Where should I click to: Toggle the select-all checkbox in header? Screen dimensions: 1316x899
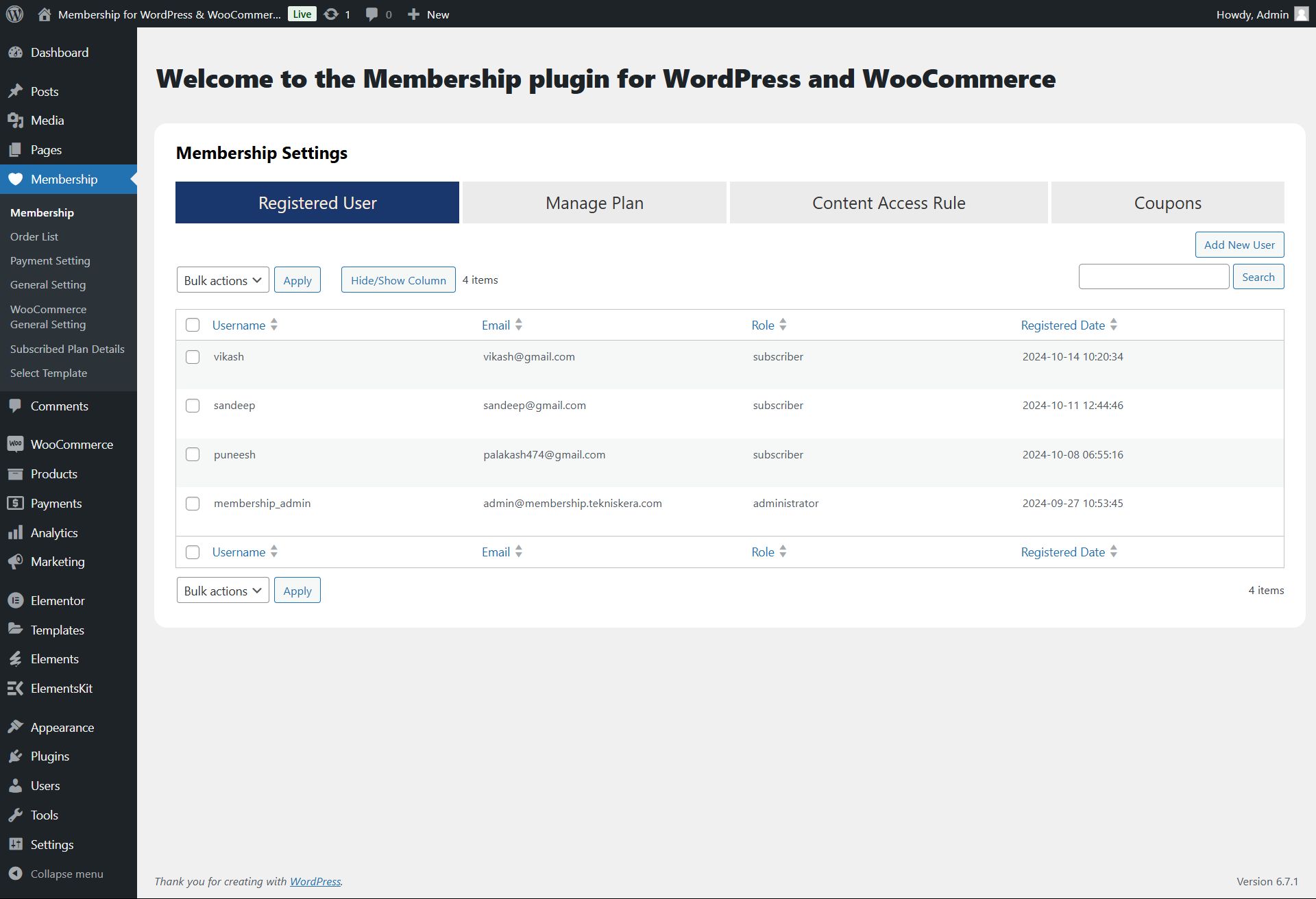coord(193,325)
